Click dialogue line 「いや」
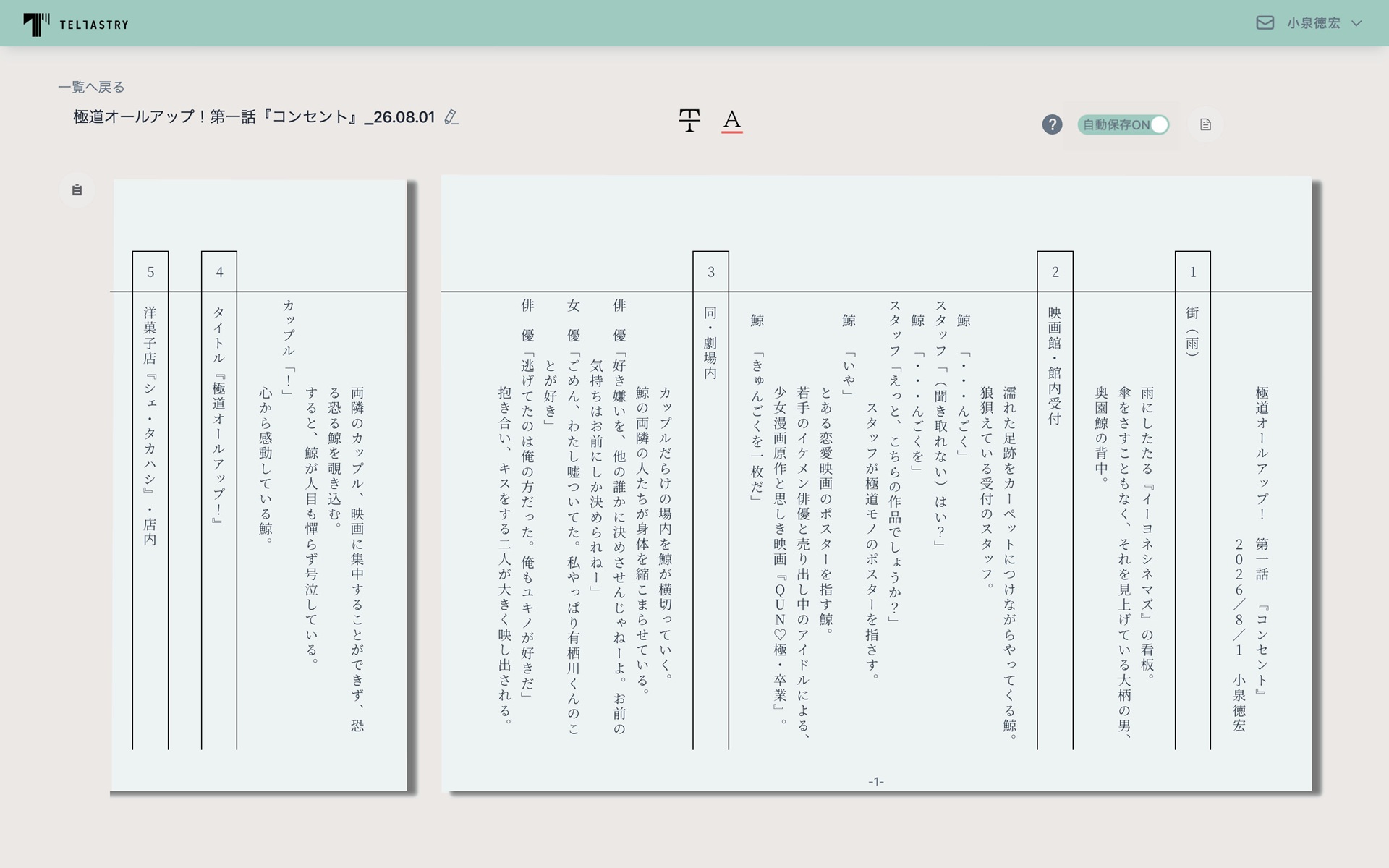 tap(849, 373)
